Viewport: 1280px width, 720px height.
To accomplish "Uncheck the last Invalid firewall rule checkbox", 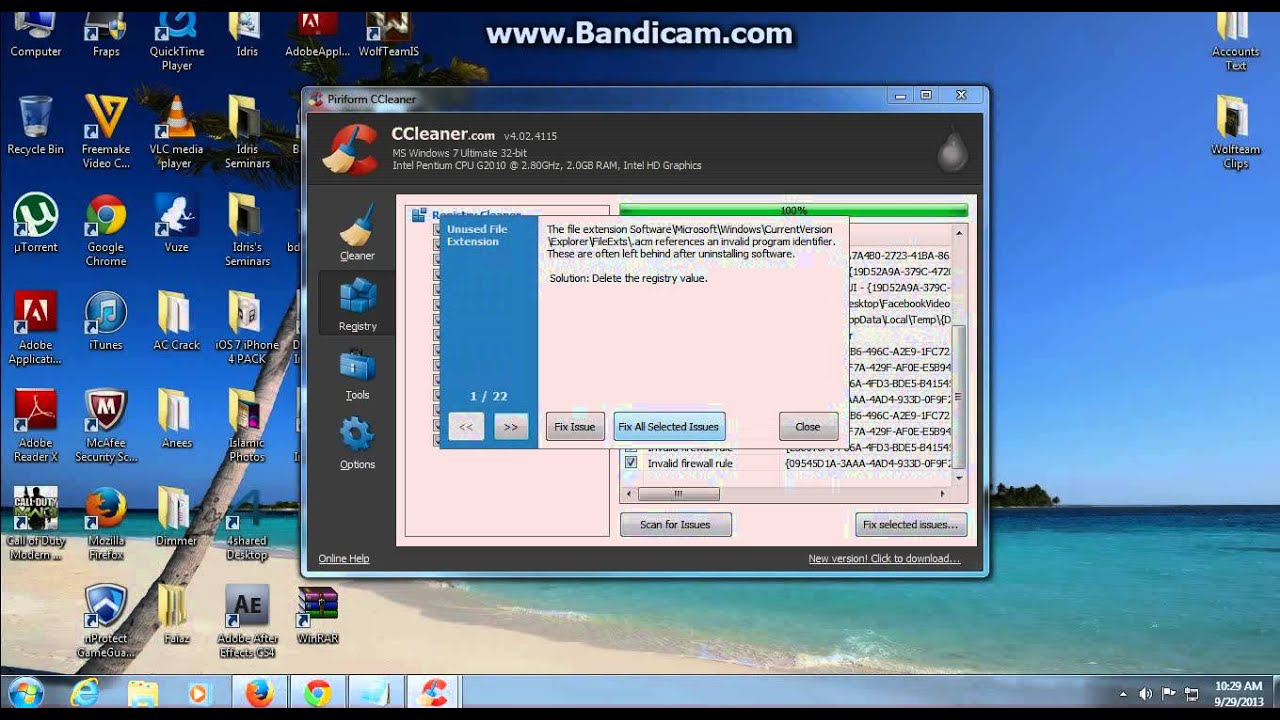I will [631, 463].
